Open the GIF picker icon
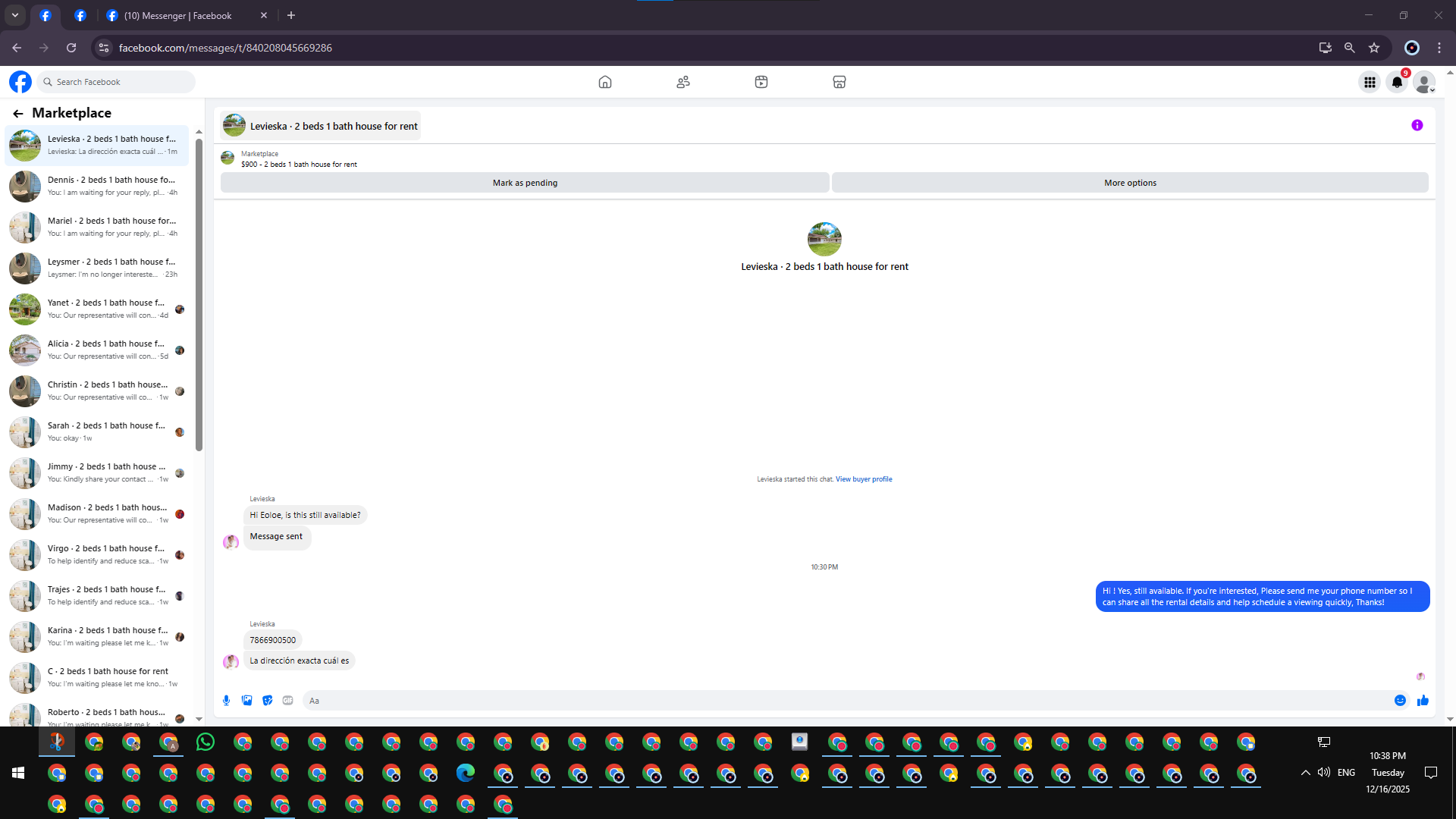This screenshot has height=819, width=1456. (x=288, y=701)
